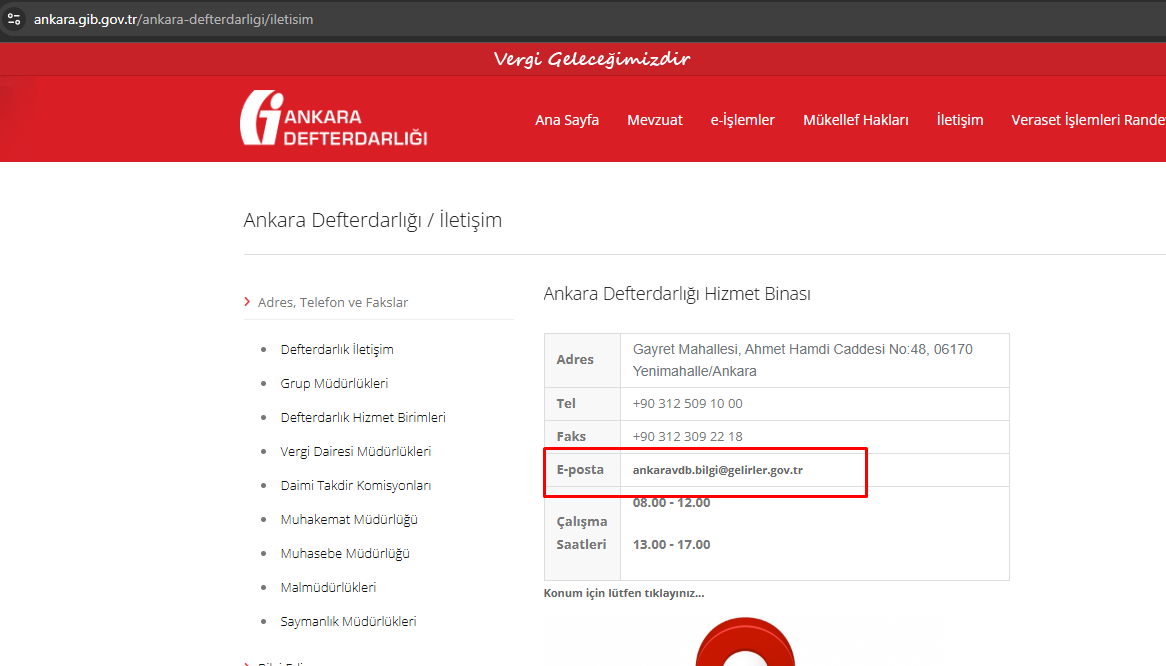Open the Mevzuat menu

click(654, 120)
